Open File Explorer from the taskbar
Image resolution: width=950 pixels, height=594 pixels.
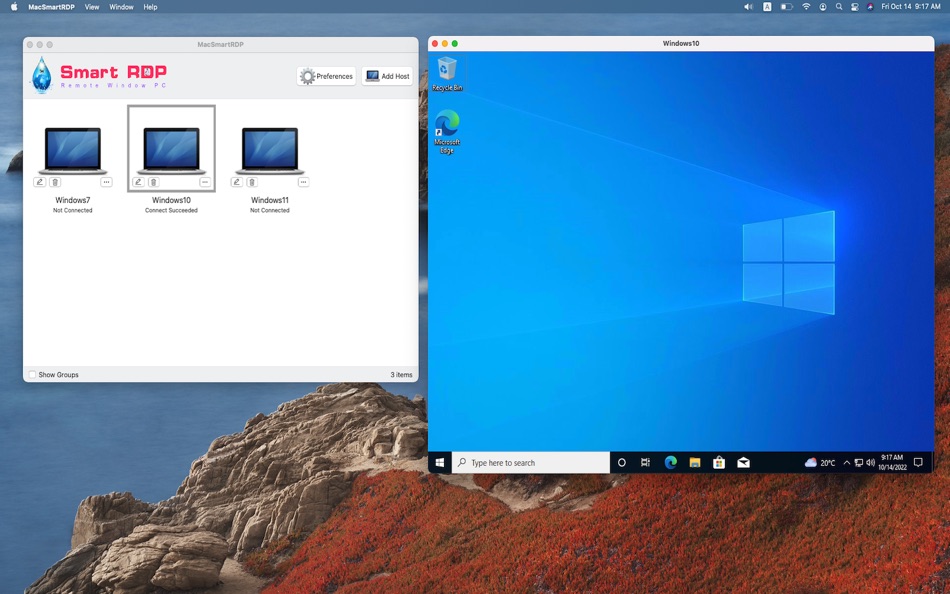click(695, 462)
